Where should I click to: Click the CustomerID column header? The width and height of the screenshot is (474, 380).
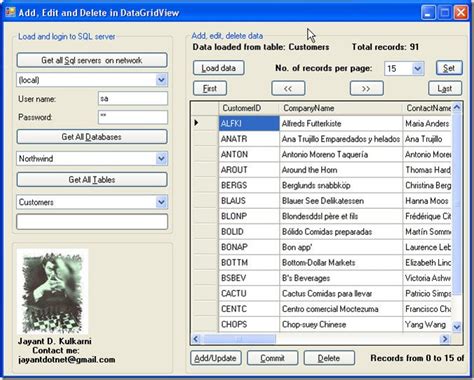pos(249,108)
